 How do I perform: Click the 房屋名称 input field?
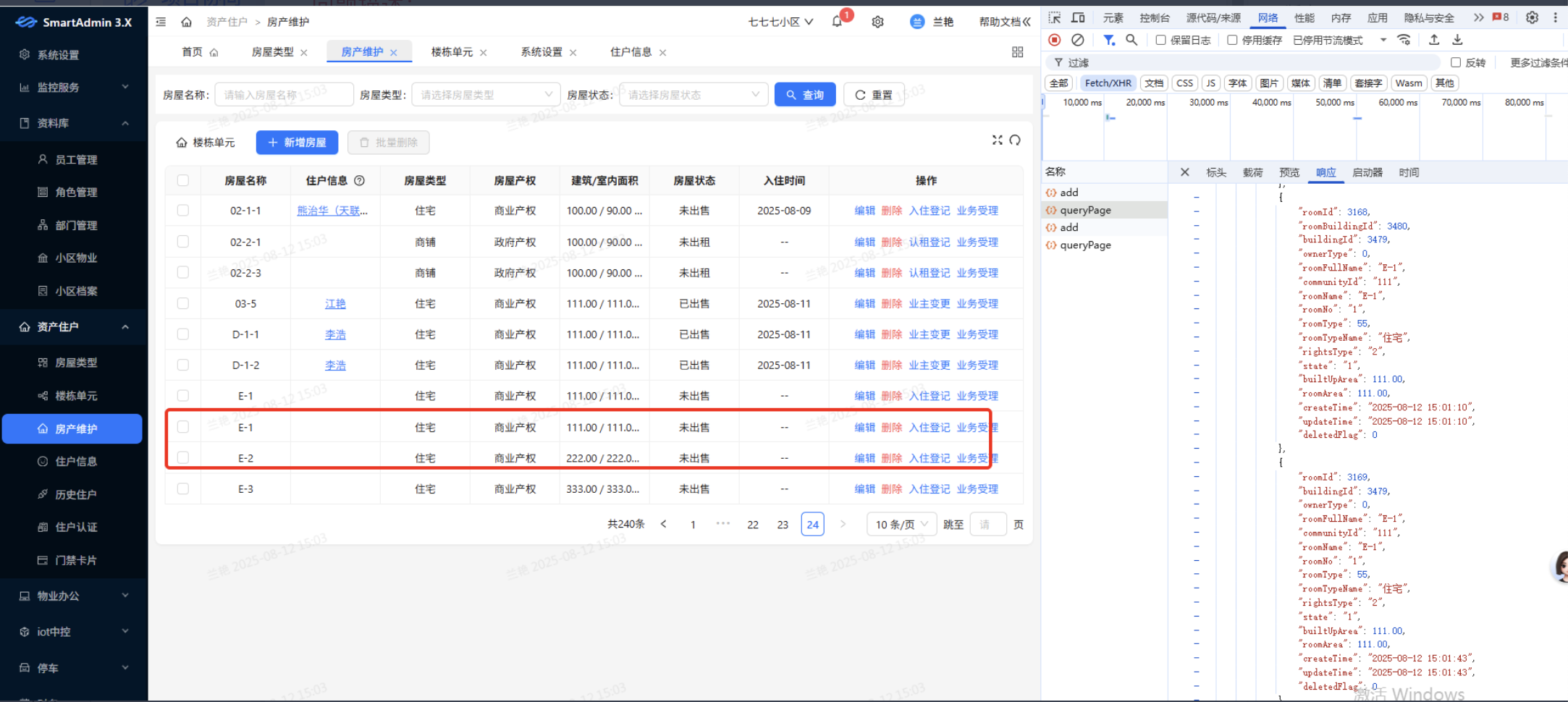(283, 95)
